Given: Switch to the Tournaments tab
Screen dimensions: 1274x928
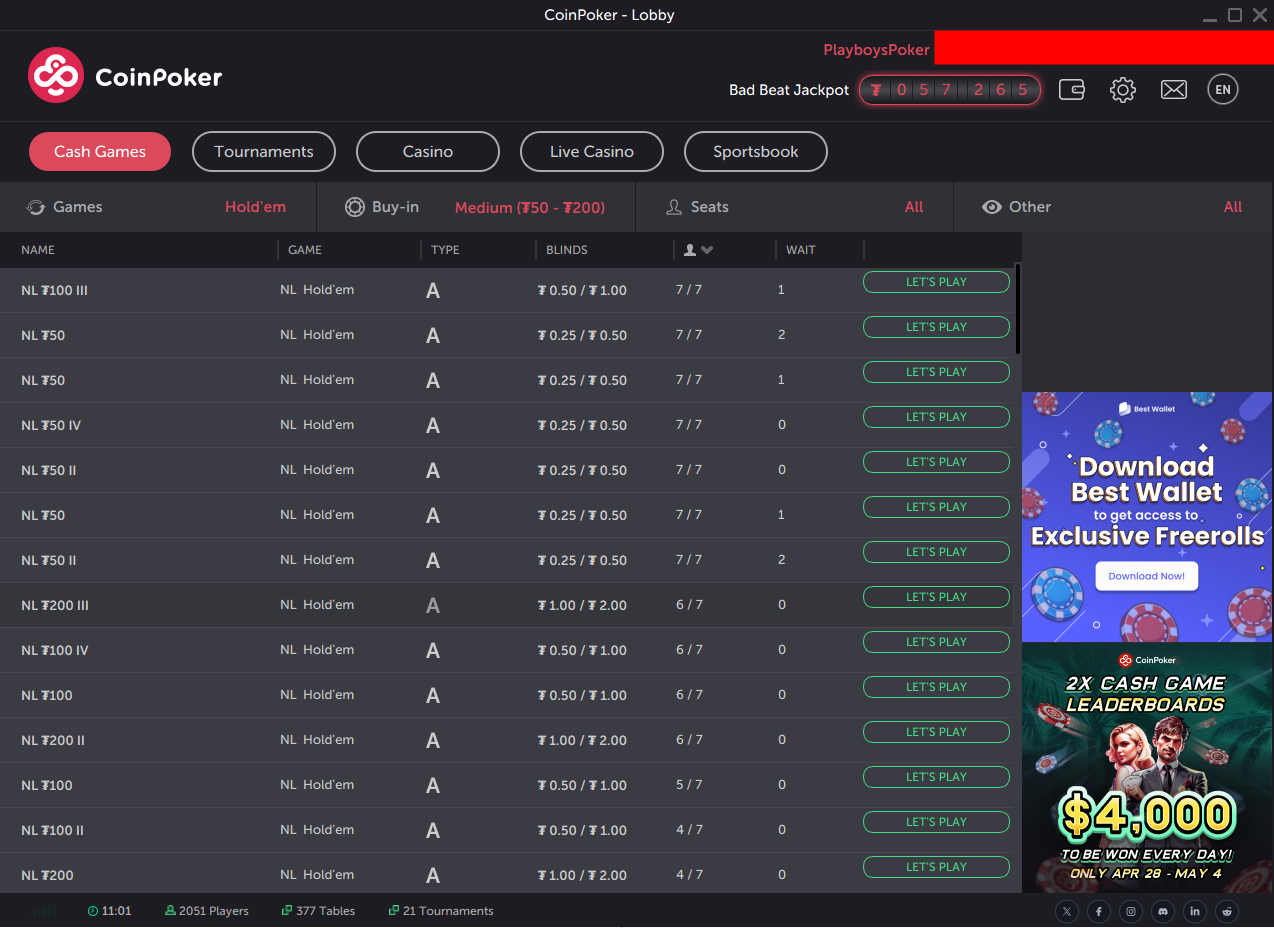Looking at the screenshot, I should pos(264,152).
